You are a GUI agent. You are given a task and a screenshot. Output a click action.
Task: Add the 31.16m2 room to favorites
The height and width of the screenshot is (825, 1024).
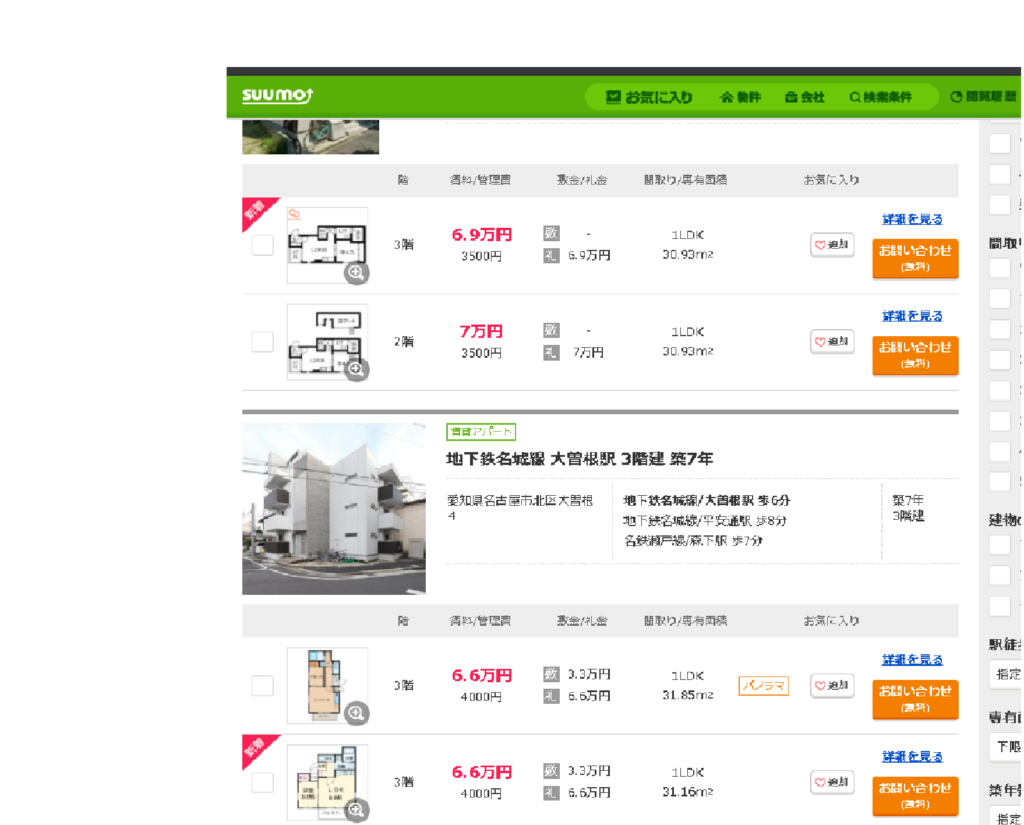(832, 782)
